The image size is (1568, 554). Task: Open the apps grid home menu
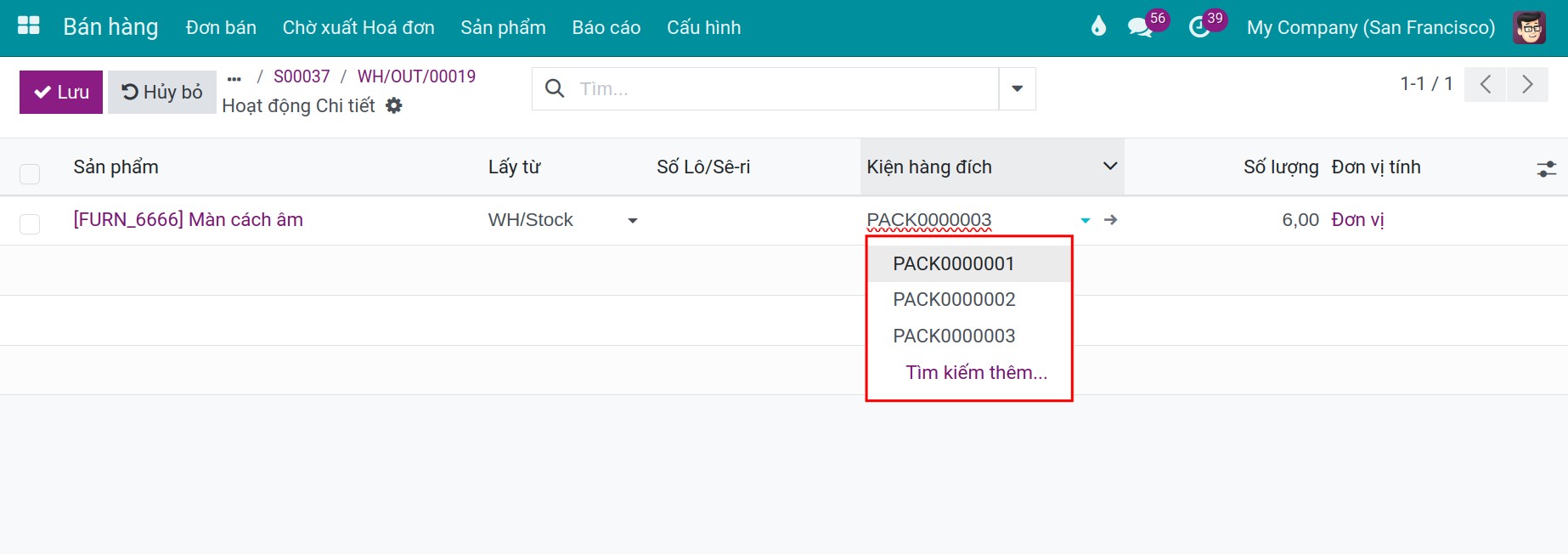click(29, 25)
